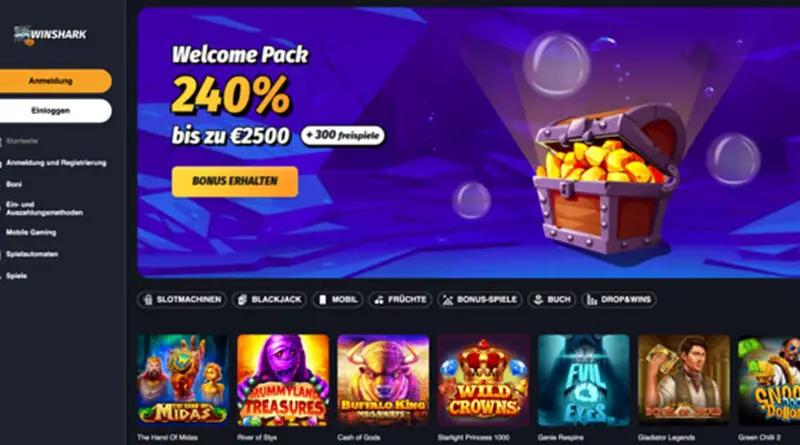Open the Buffalo King game thumbnail

coord(383,380)
